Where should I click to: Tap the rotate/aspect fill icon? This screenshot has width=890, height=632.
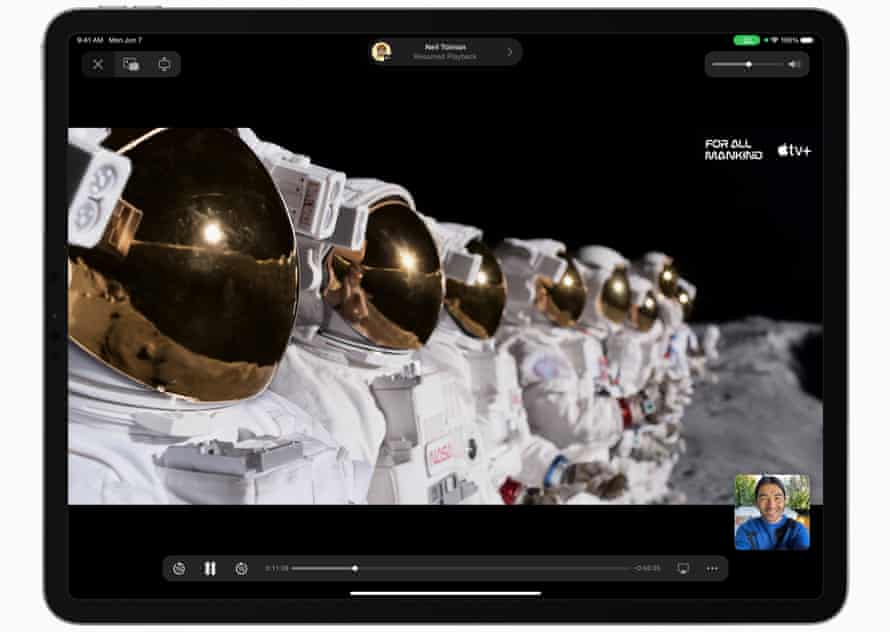tap(164, 64)
